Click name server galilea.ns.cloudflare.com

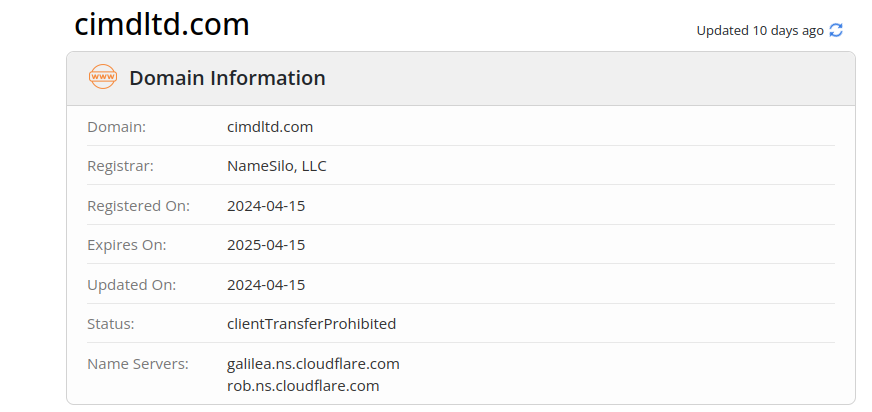[313, 363]
